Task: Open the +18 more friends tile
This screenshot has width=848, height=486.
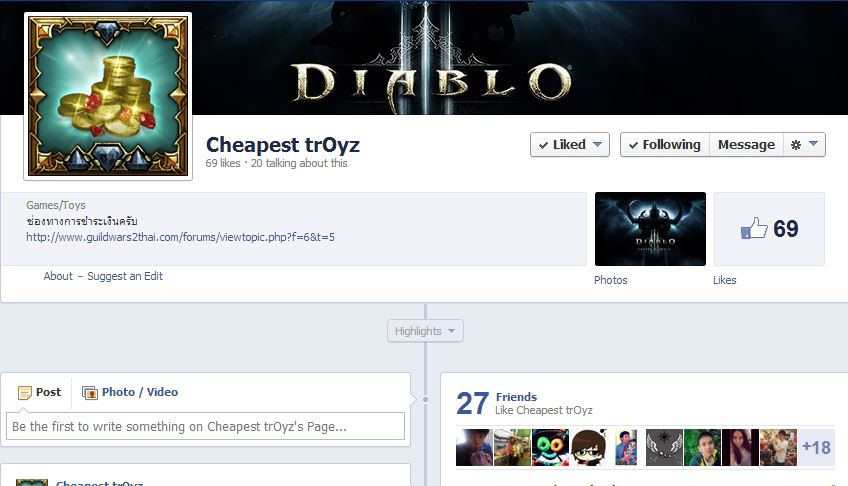Action: (816, 448)
